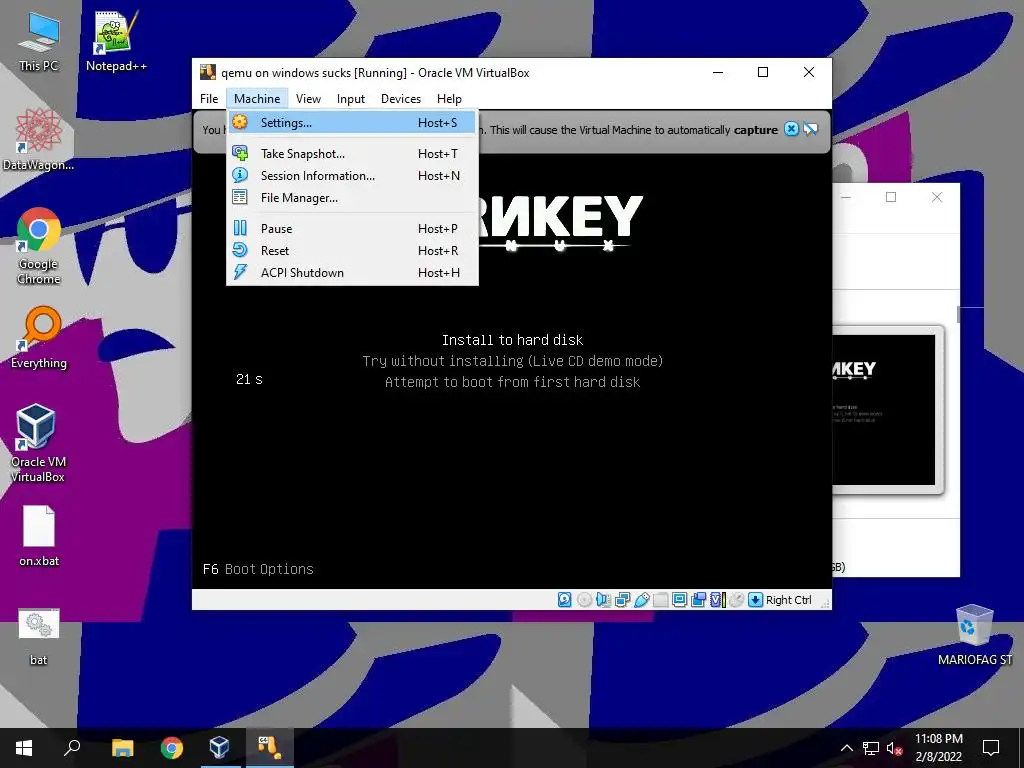Select bat file on desktop

click(38, 637)
